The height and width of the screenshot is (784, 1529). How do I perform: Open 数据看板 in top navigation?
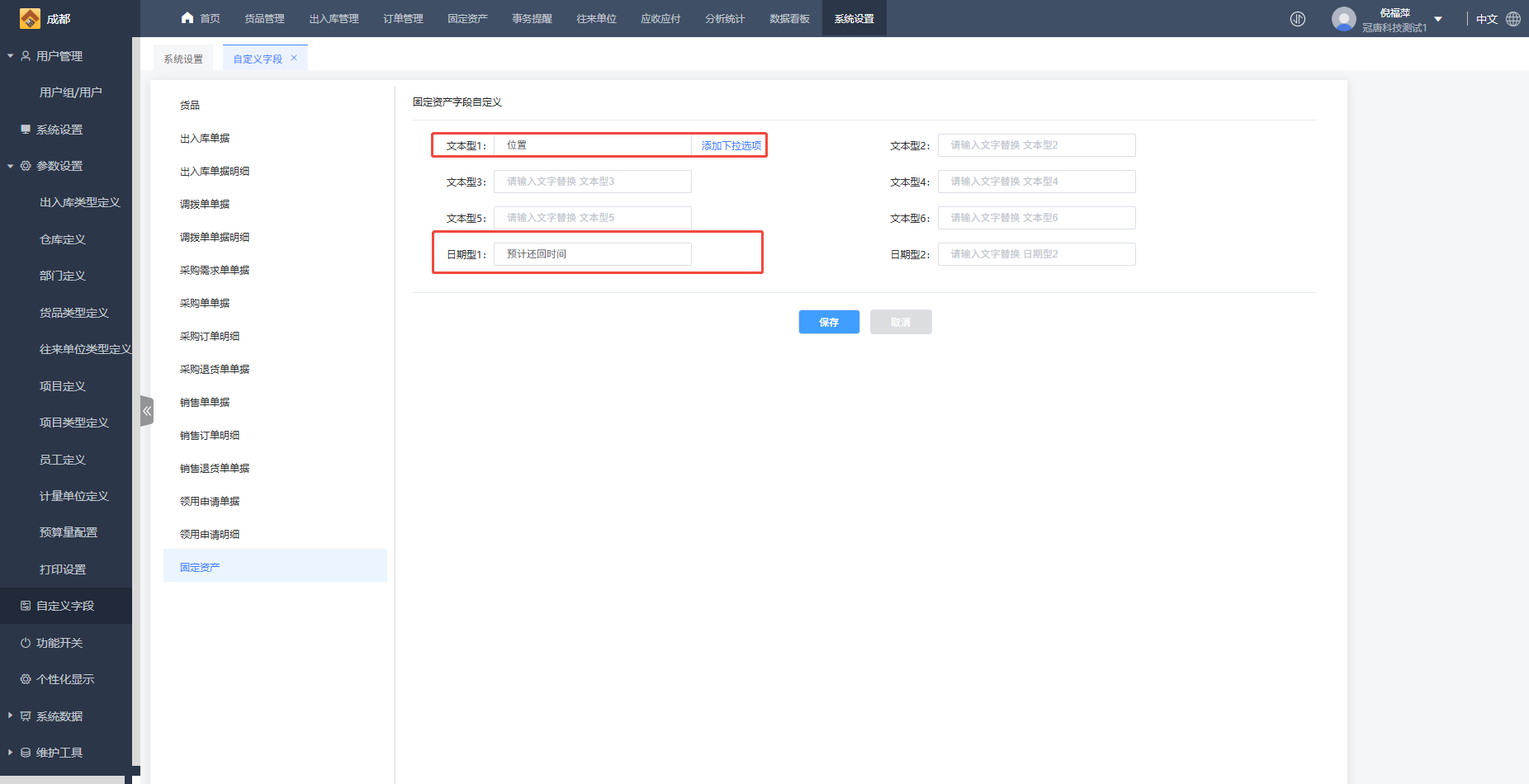pos(789,18)
